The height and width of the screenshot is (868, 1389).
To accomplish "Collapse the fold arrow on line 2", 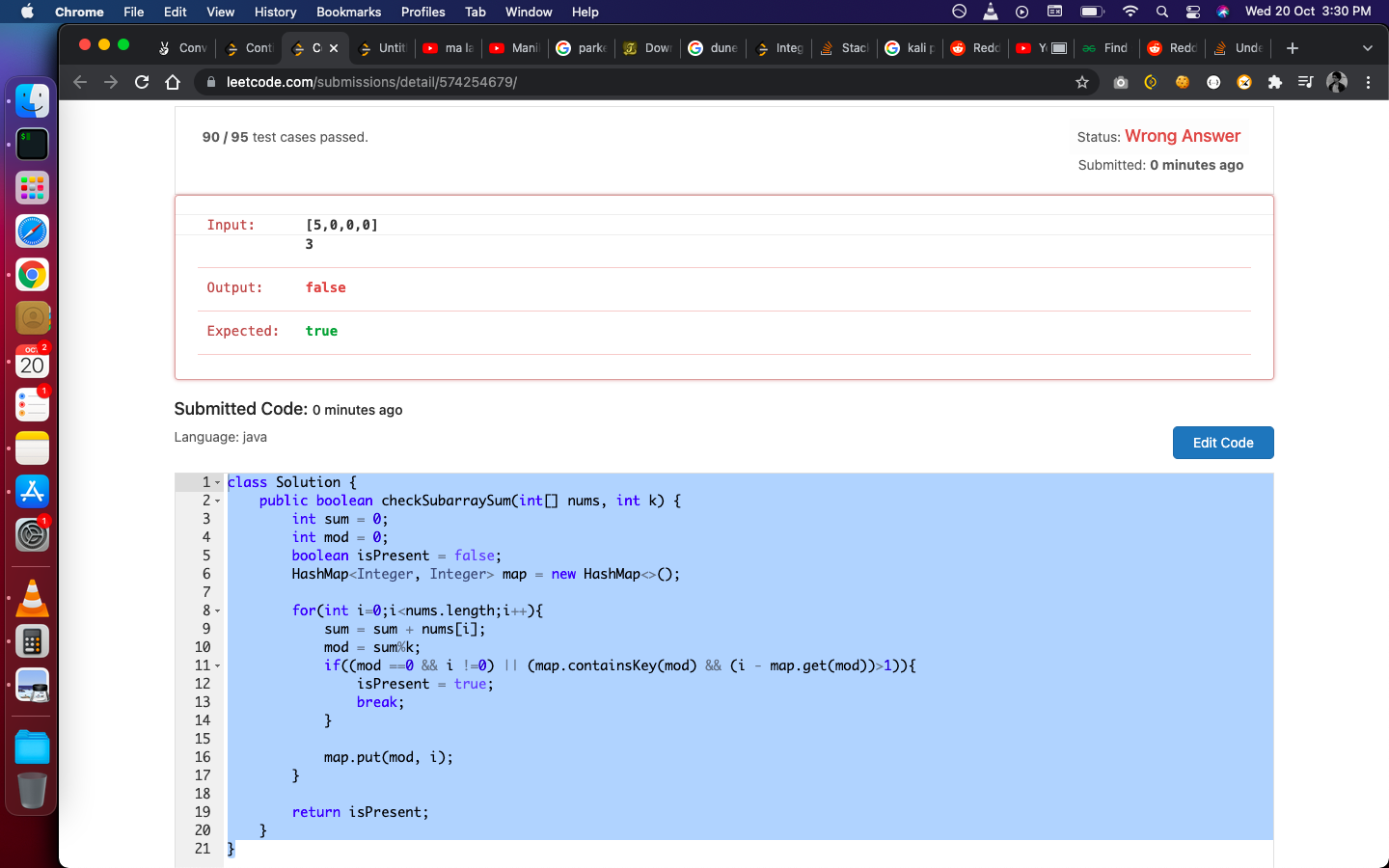I will (x=218, y=501).
